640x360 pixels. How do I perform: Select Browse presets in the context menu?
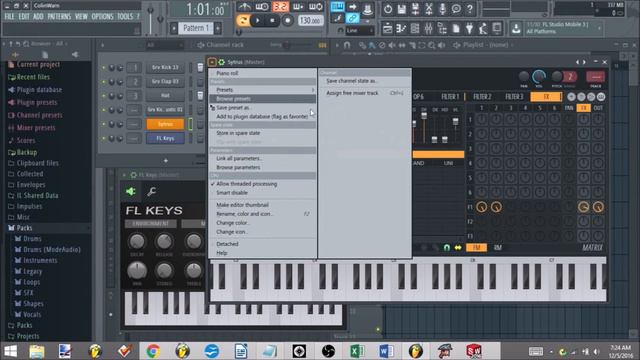[262, 99]
